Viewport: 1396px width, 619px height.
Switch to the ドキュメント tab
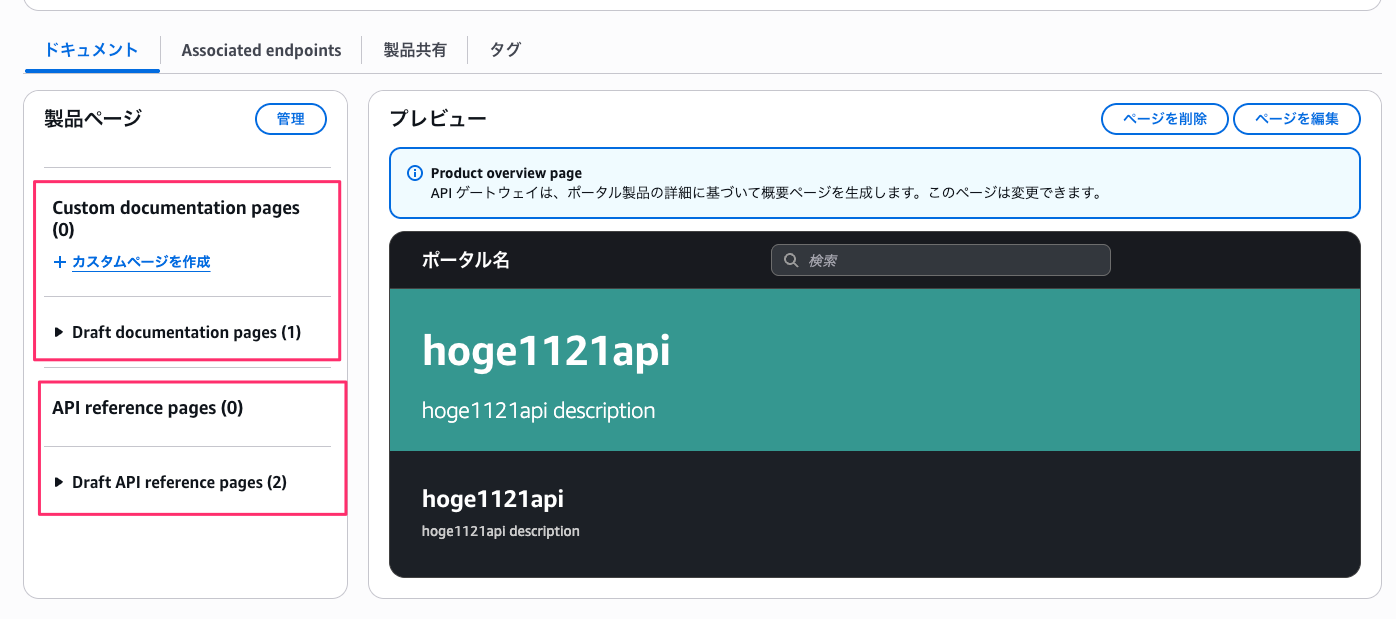click(x=91, y=50)
